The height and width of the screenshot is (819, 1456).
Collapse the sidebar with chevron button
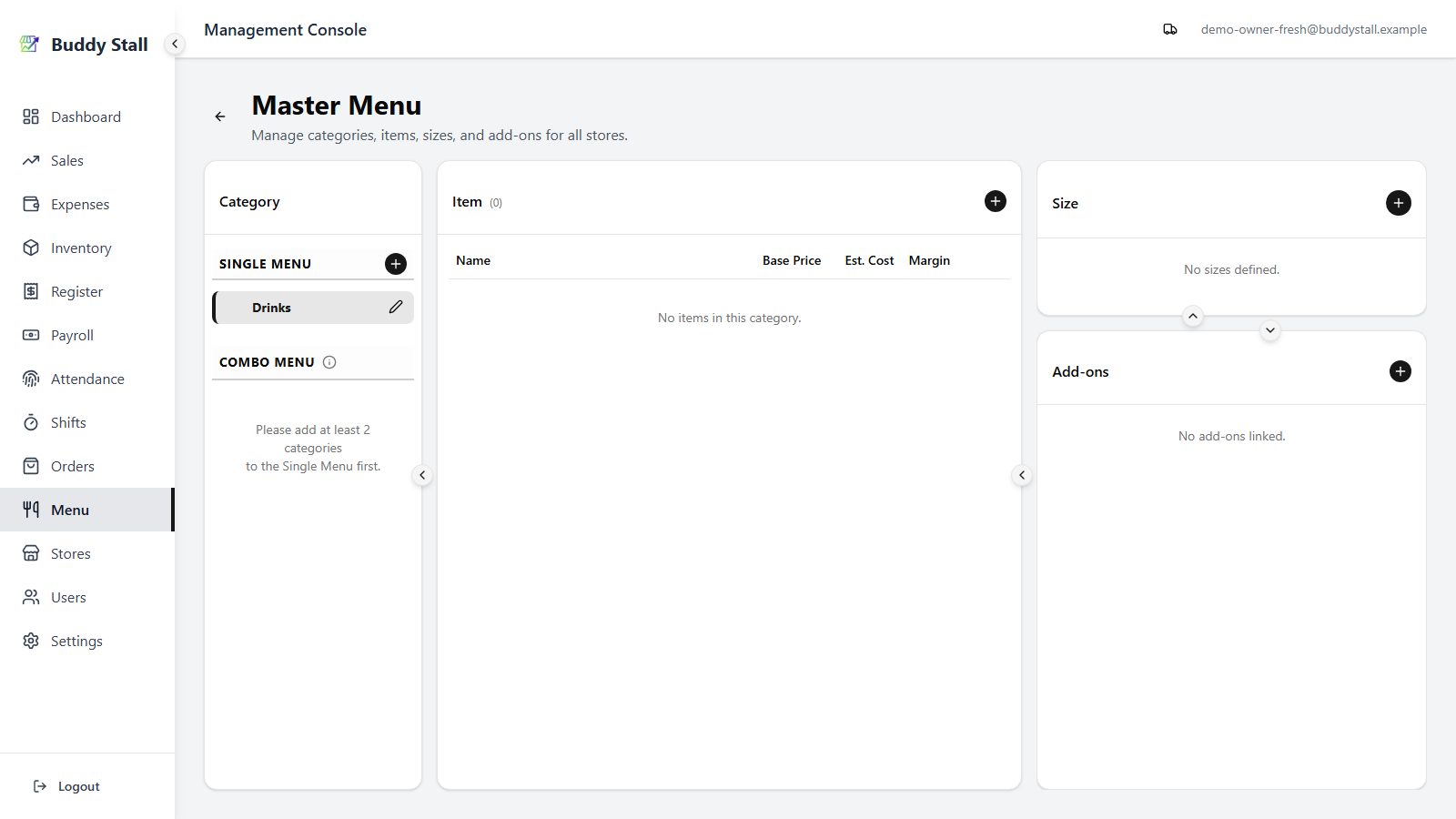(175, 44)
